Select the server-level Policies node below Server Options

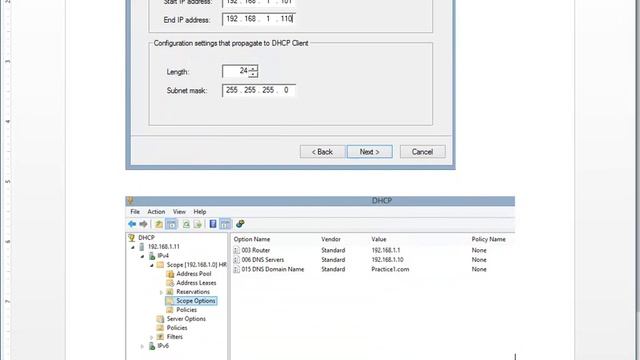(x=177, y=328)
